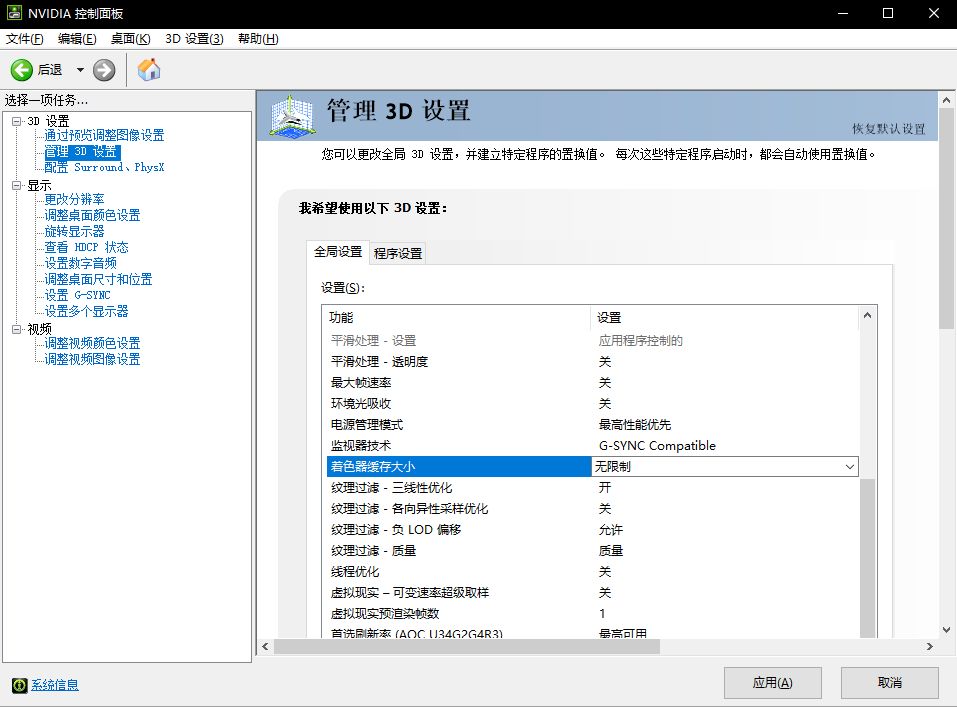The width and height of the screenshot is (957, 707).
Task: Open 调整视频颜色设置 in the task tree
Action: point(92,343)
